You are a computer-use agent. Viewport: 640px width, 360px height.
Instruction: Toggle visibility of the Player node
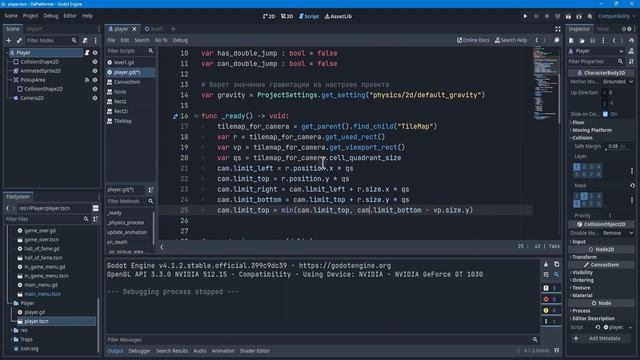pos(95,53)
